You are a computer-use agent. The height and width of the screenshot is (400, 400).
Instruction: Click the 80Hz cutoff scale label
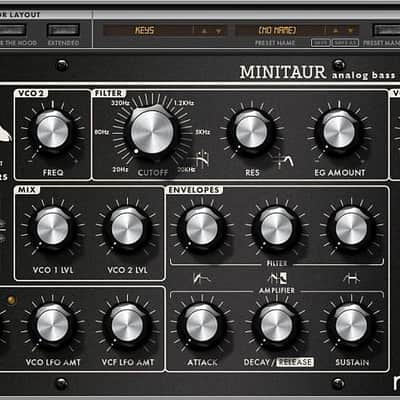tap(102, 132)
